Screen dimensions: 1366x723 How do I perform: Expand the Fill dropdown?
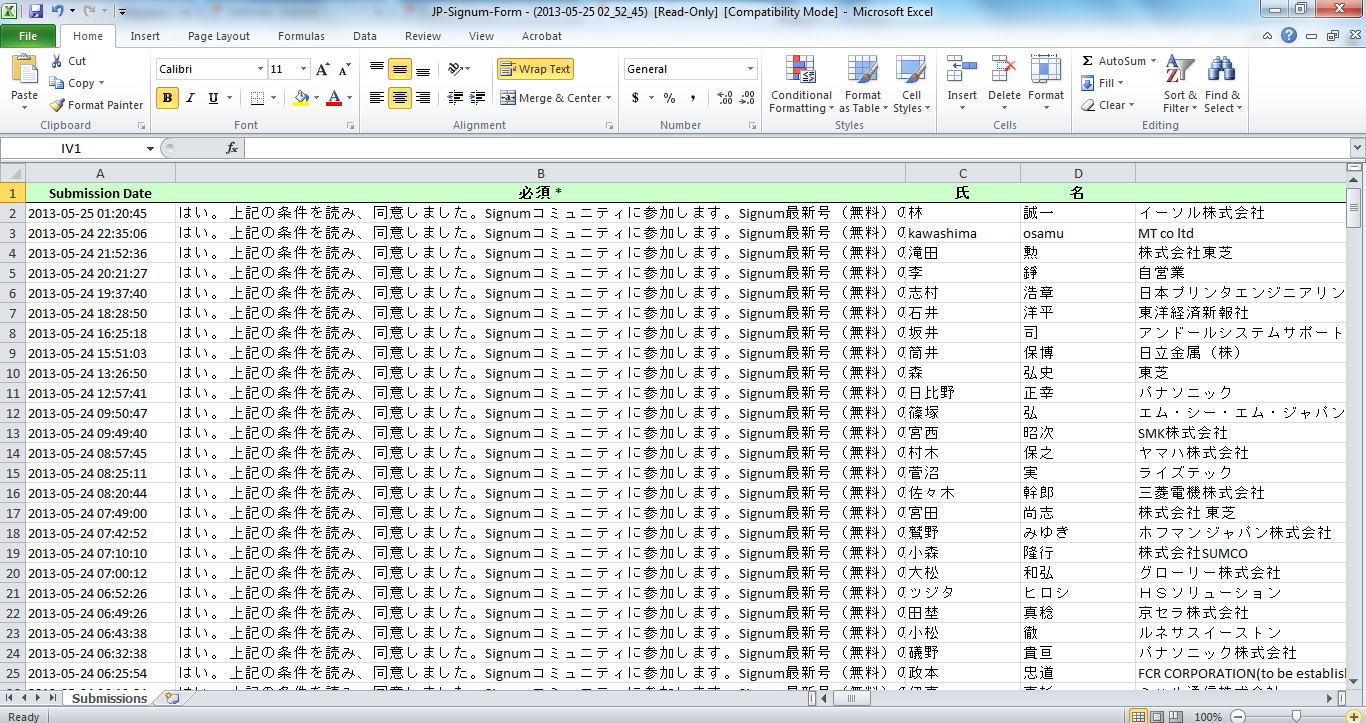1120,83
